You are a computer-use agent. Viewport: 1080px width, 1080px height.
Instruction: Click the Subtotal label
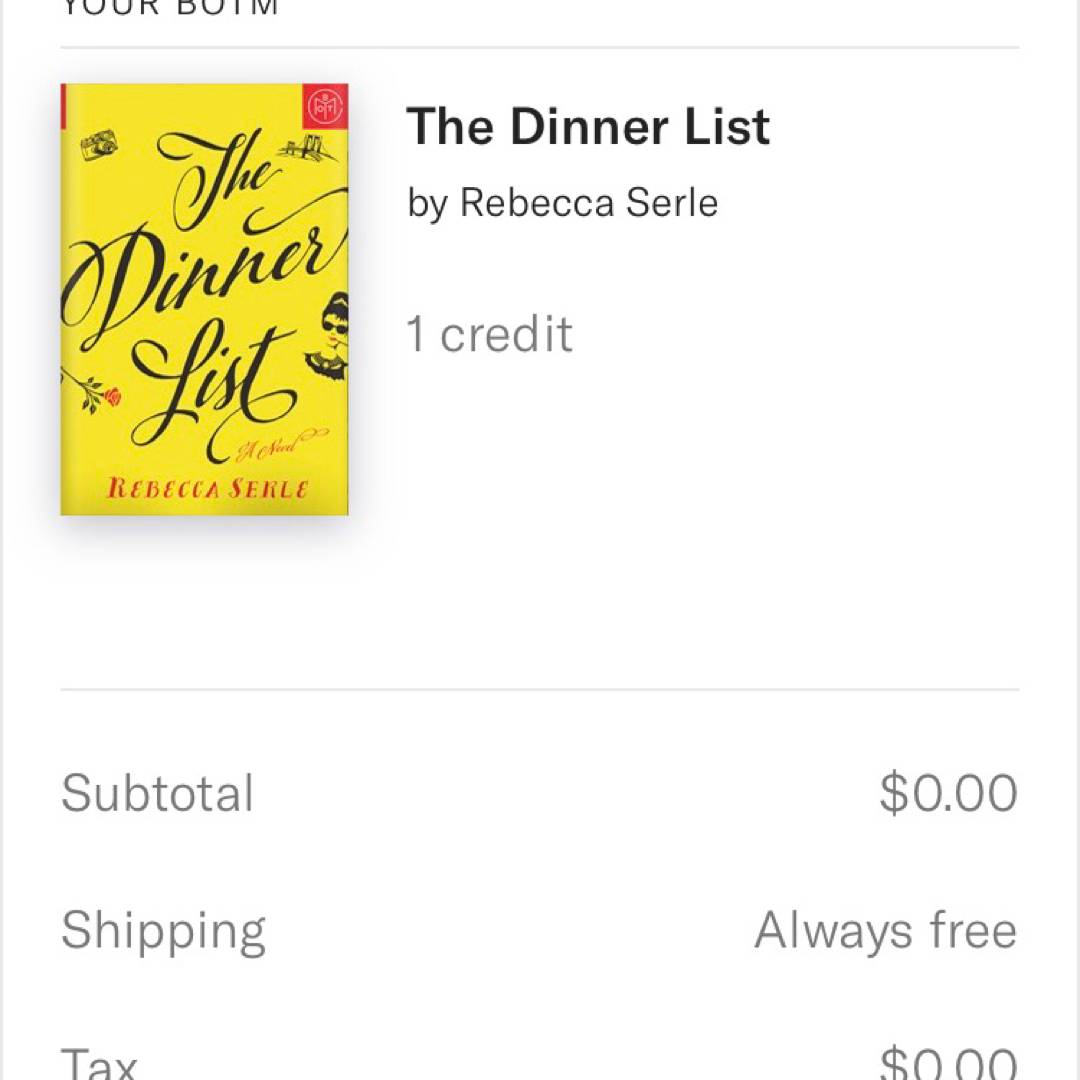[157, 793]
